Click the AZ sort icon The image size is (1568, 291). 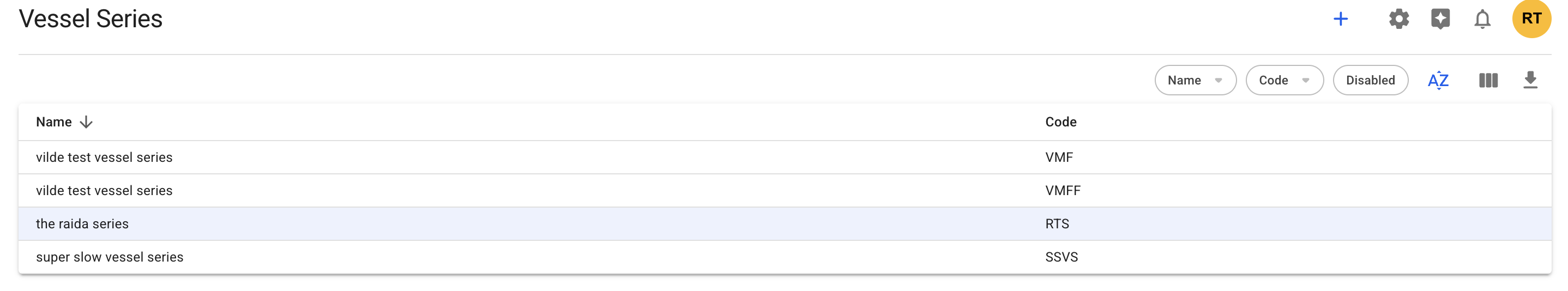(1438, 80)
